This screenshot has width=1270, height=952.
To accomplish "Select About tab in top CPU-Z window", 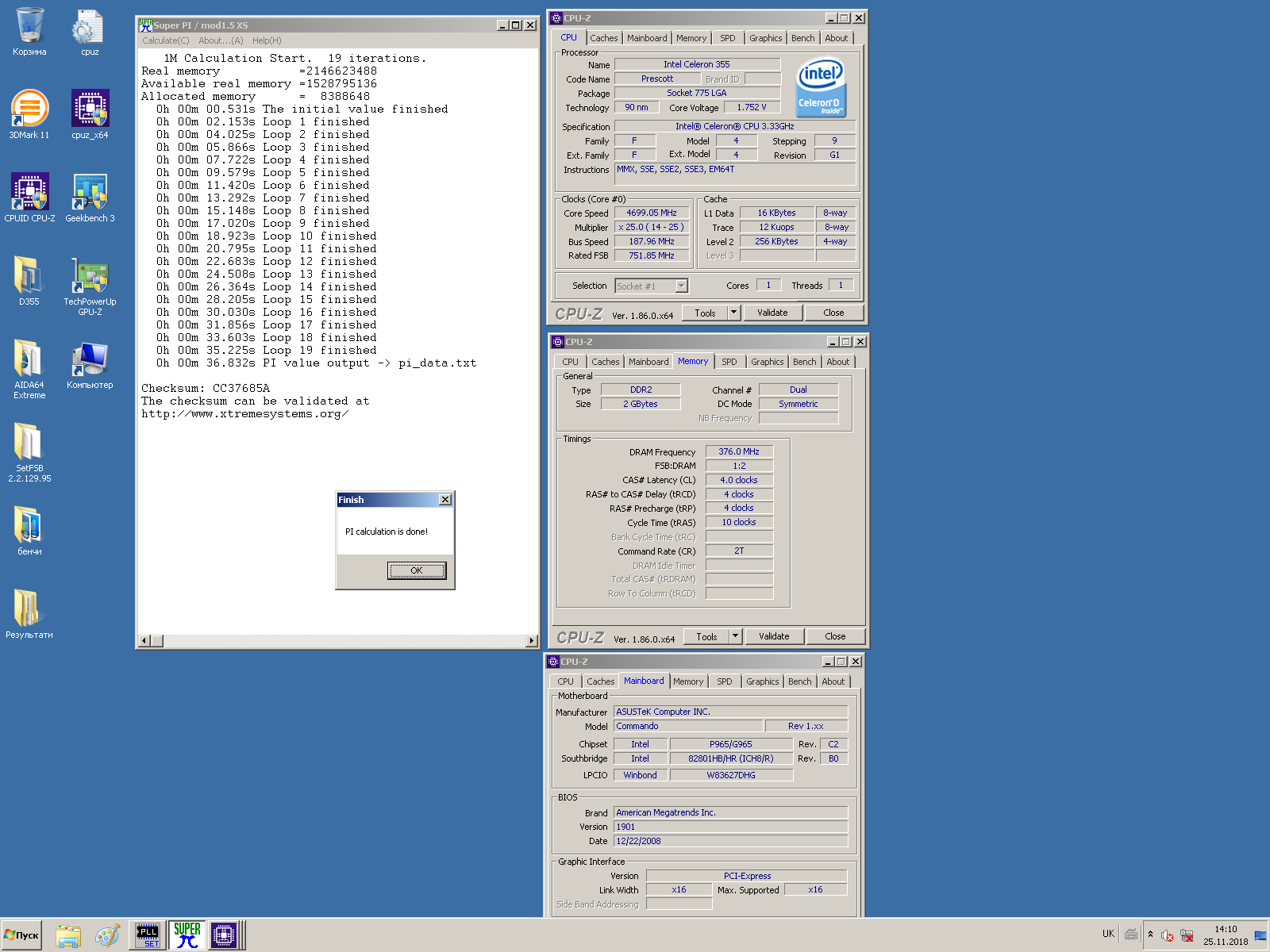I will tap(837, 38).
